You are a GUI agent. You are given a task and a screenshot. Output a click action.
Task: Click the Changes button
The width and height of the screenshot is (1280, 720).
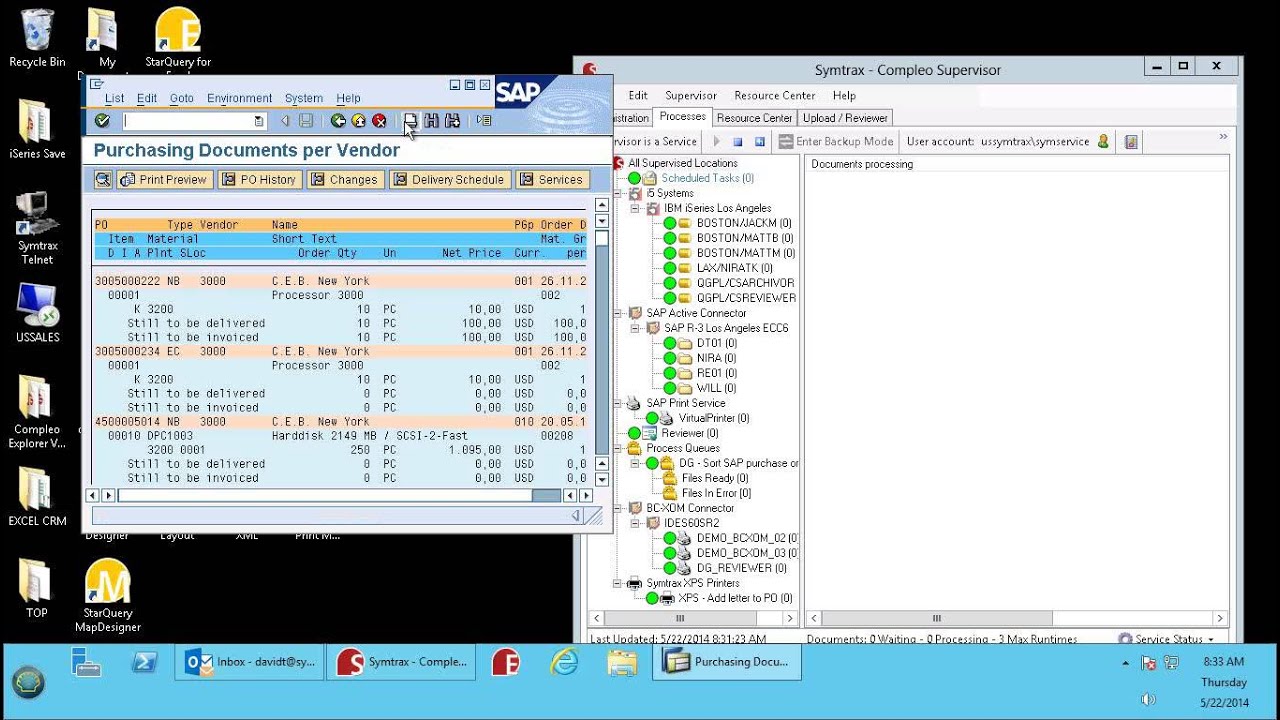point(344,180)
